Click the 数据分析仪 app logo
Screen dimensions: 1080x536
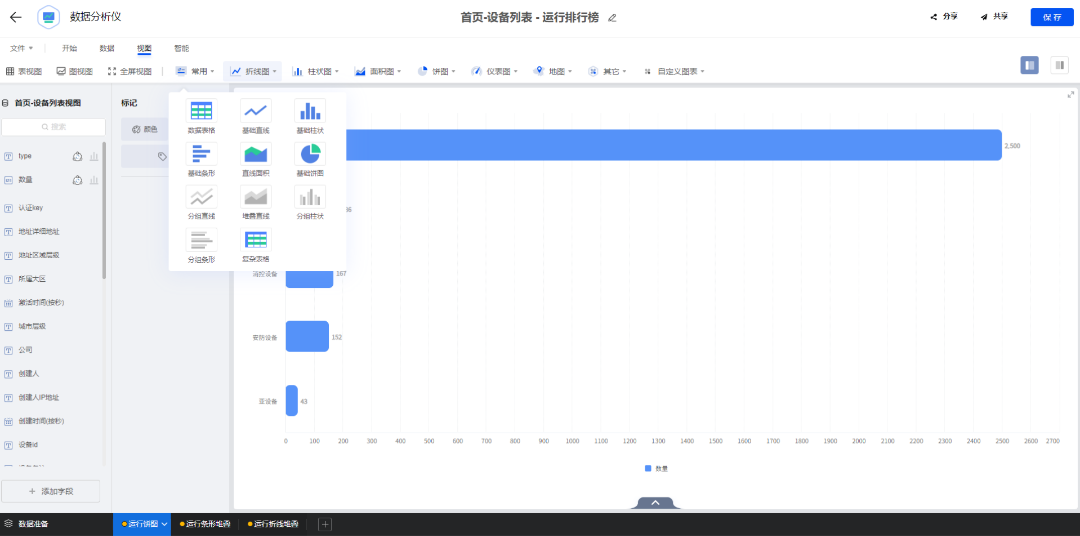pyautogui.click(x=48, y=17)
